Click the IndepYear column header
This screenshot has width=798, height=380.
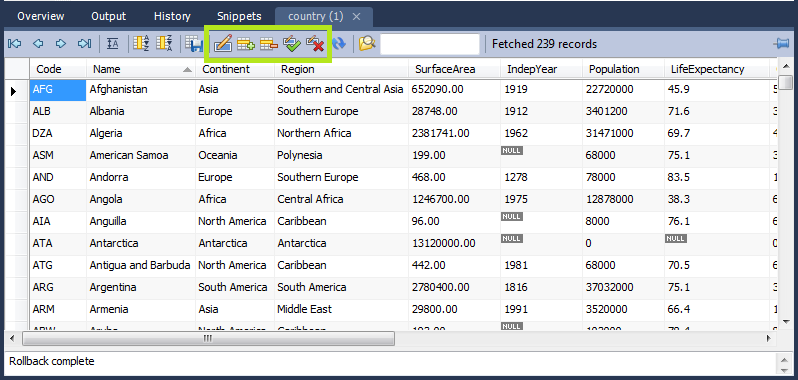(x=541, y=69)
